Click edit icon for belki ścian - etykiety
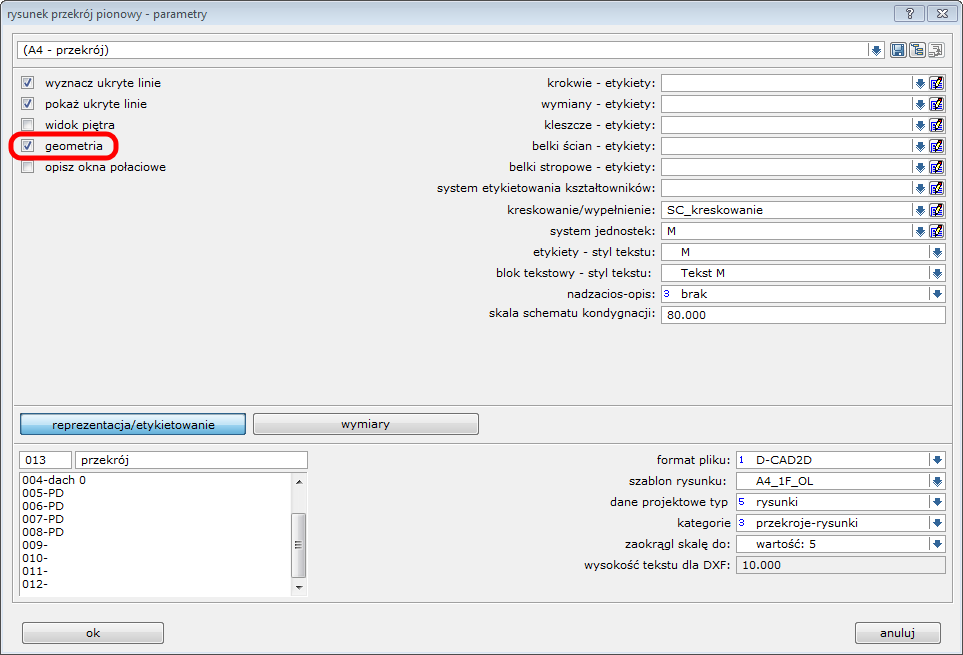The width and height of the screenshot is (963, 655). tap(937, 146)
